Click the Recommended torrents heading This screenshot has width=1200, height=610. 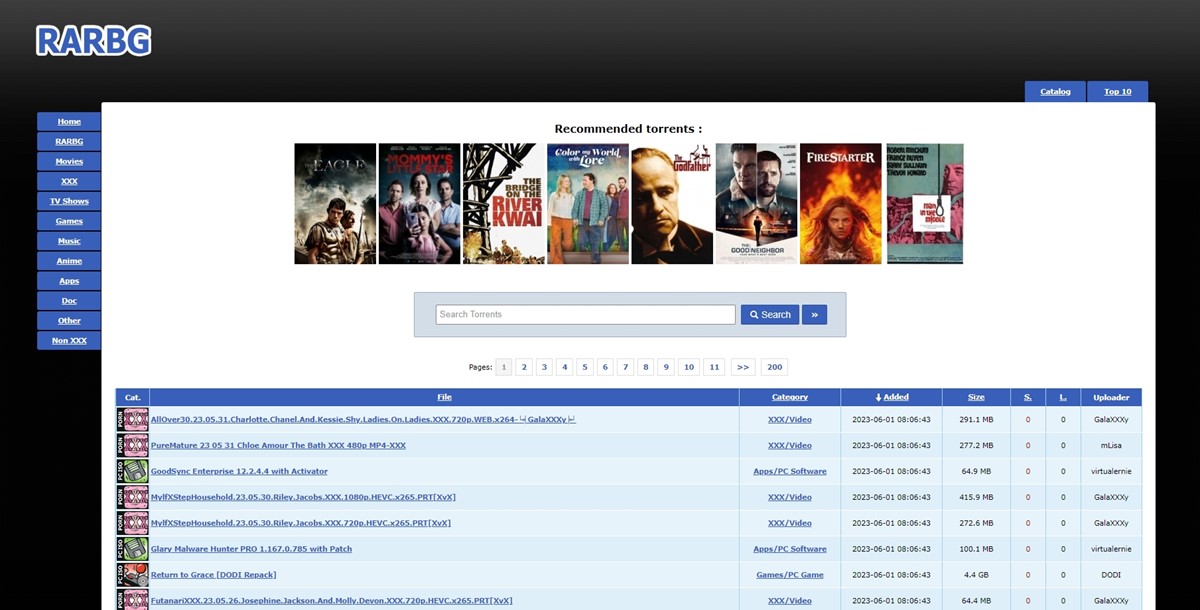click(x=628, y=128)
